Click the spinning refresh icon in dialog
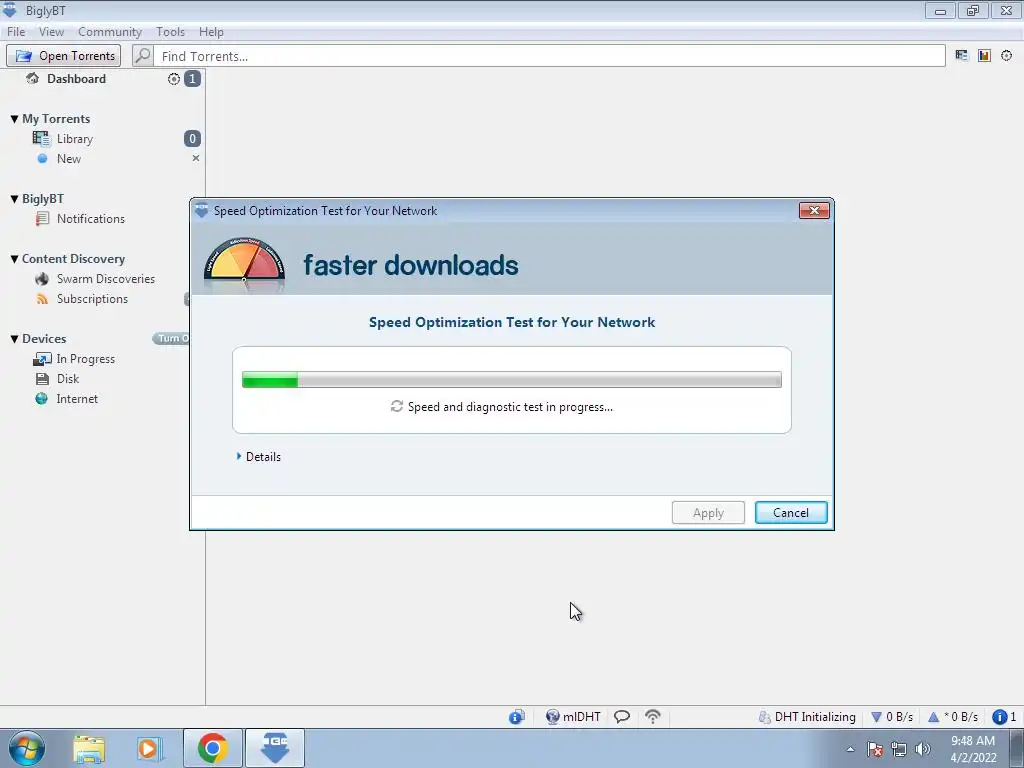Image resolution: width=1024 pixels, height=768 pixels. tap(396, 406)
